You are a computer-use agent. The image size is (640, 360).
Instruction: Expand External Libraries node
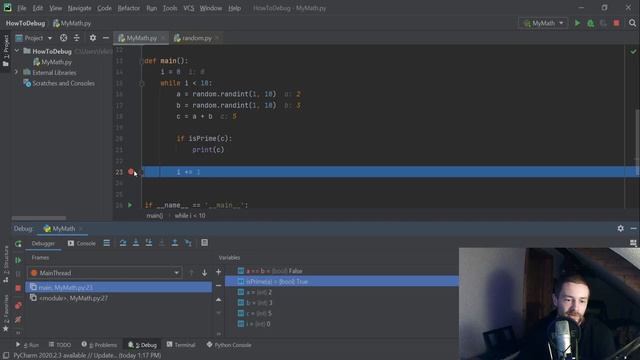click(17, 72)
